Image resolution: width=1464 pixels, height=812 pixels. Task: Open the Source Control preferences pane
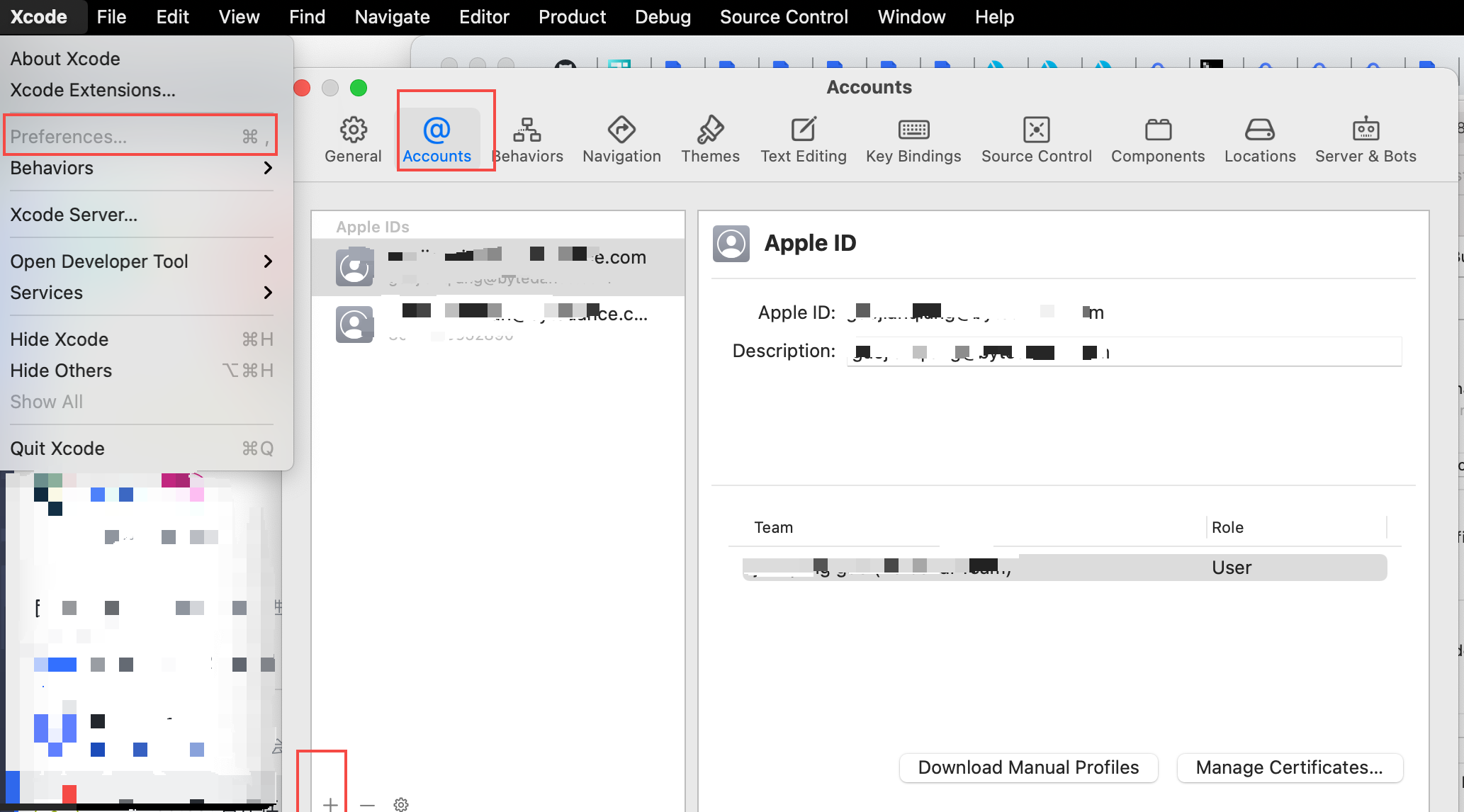(1036, 140)
